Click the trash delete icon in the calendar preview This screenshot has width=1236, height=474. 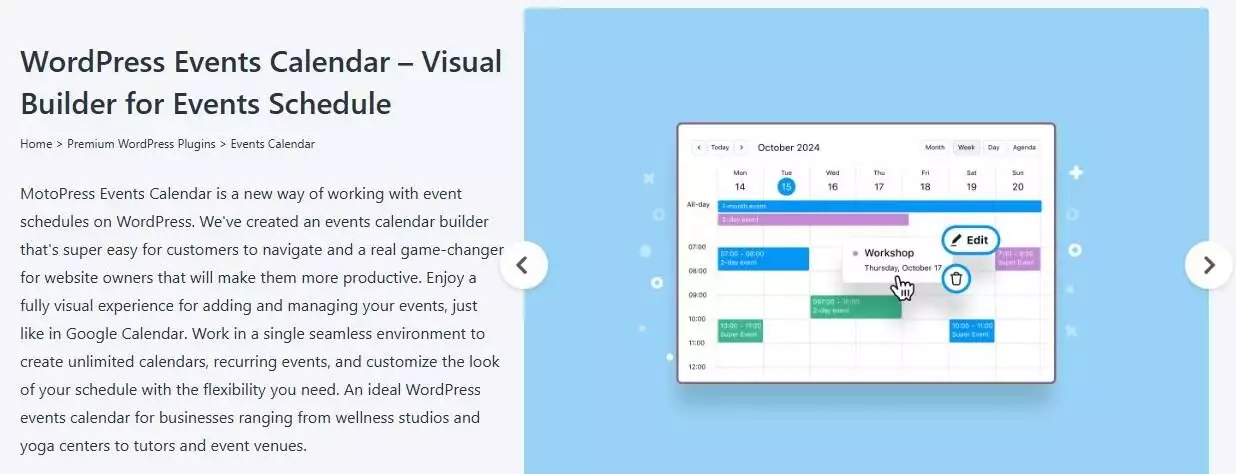tap(956, 279)
